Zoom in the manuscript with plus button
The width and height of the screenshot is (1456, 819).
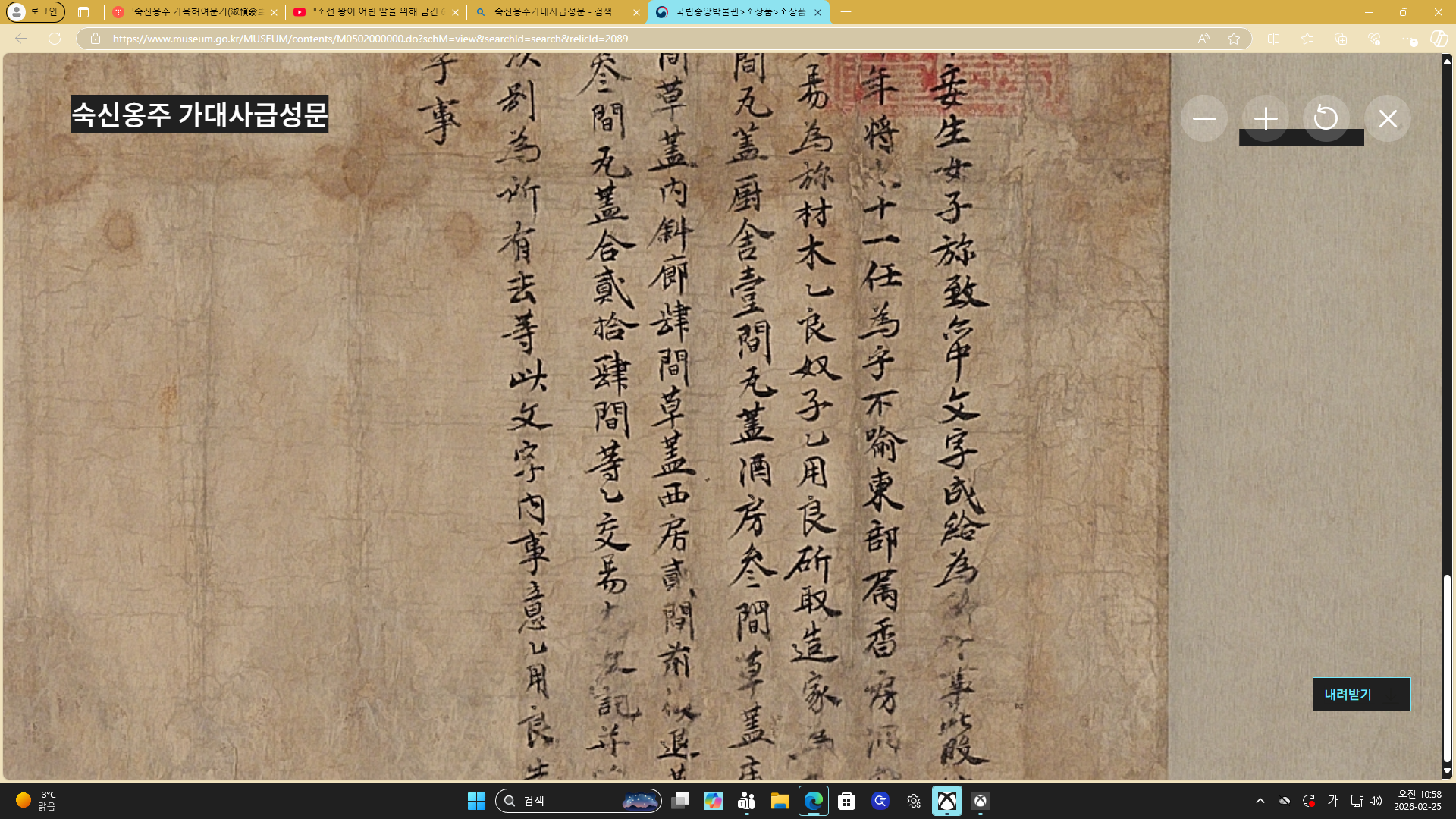pyautogui.click(x=1265, y=119)
